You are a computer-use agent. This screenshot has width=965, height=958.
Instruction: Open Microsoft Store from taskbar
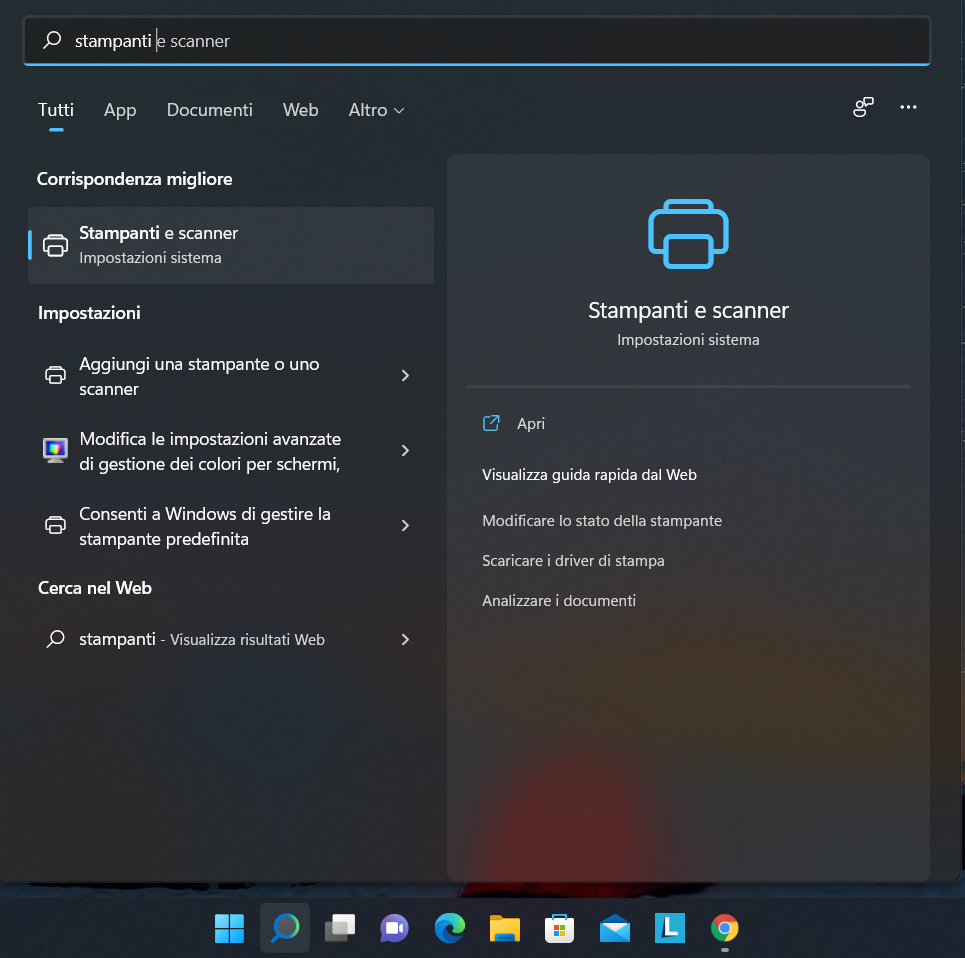tap(559, 928)
